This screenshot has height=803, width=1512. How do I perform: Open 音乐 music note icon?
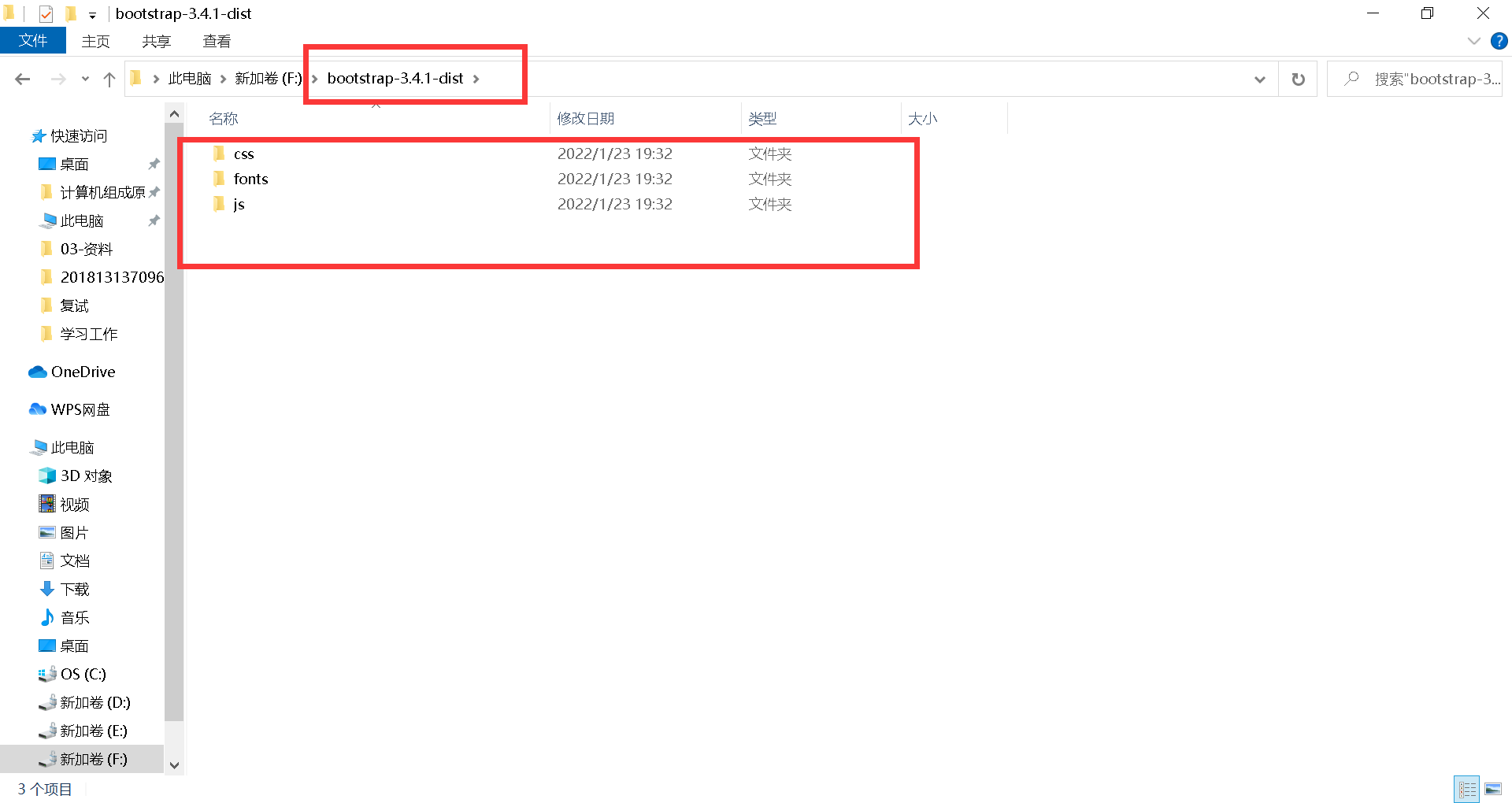point(47,617)
